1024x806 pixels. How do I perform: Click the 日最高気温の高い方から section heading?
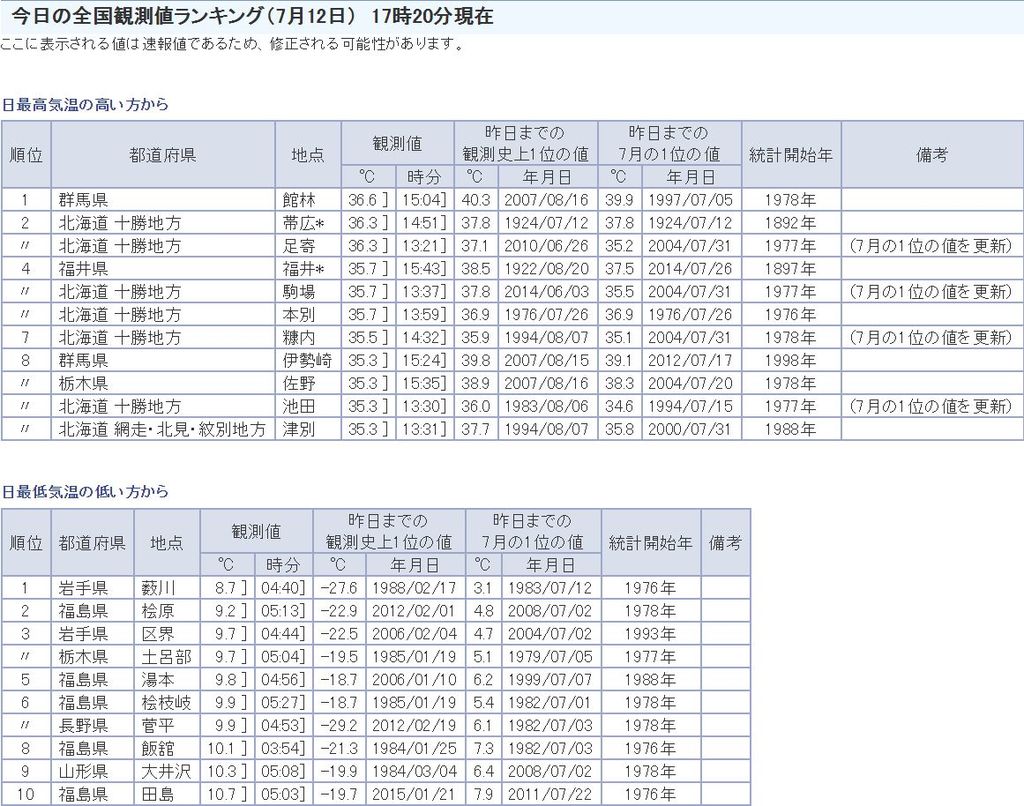[85, 104]
